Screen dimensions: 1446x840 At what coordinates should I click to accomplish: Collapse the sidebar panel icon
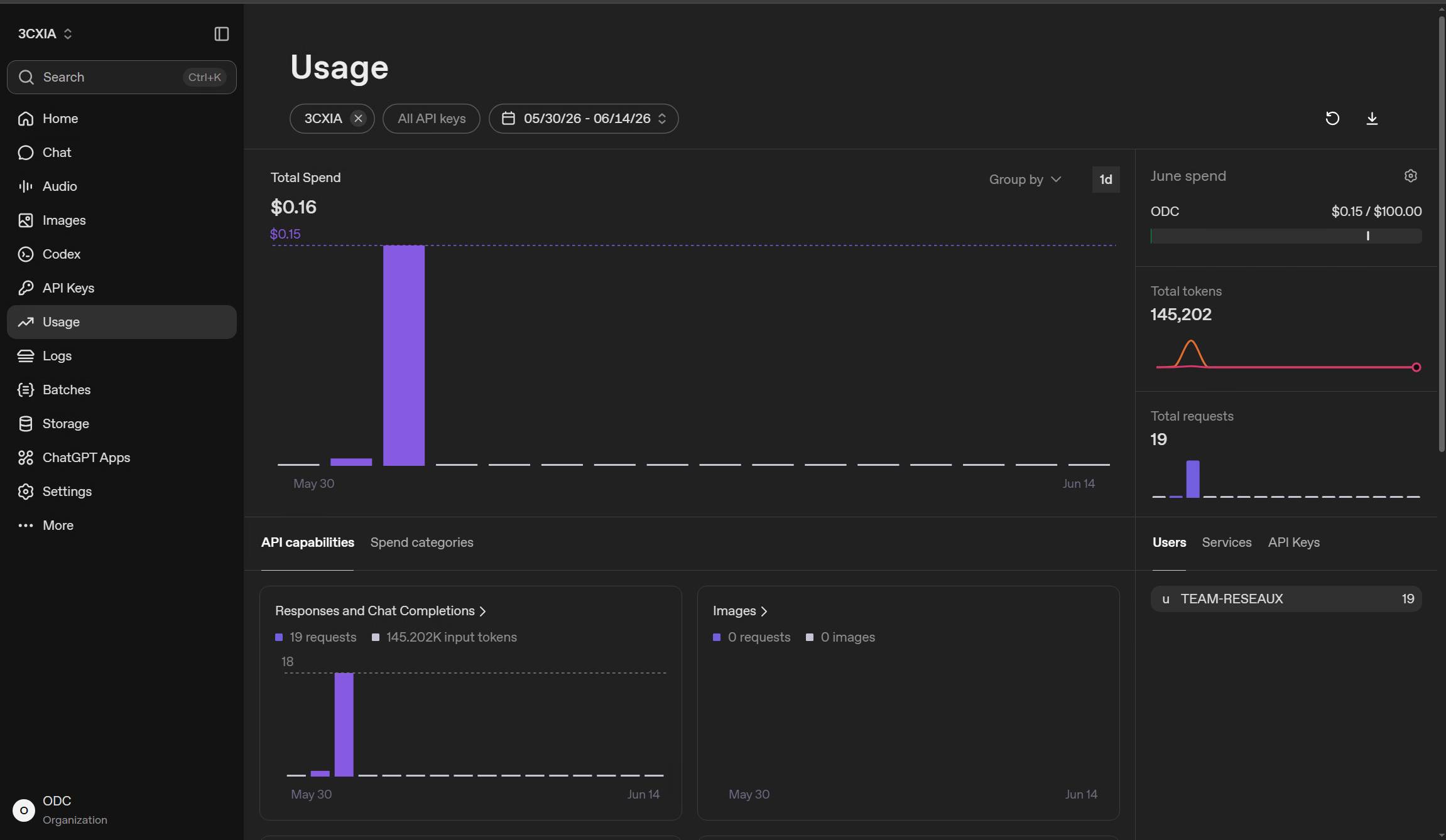point(221,34)
